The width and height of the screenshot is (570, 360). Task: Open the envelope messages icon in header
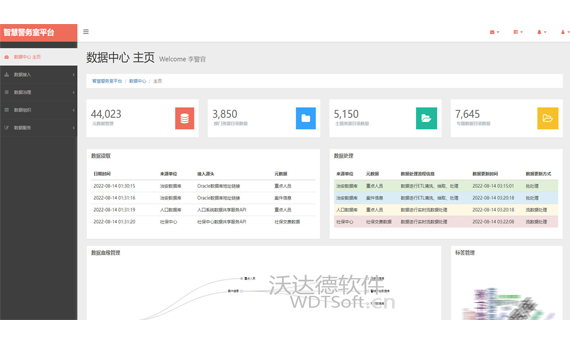(492, 32)
